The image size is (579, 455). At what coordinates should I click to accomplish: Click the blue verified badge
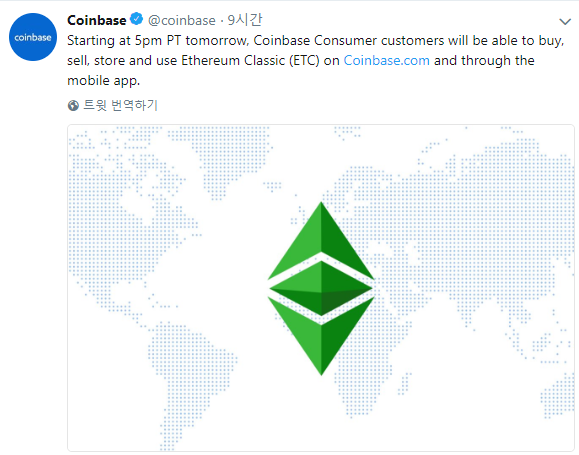(137, 19)
